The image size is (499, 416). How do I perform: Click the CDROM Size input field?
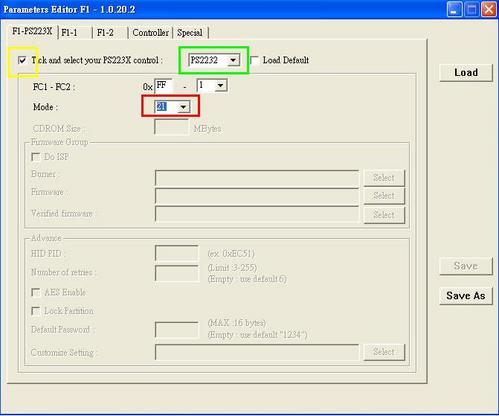pos(172,127)
